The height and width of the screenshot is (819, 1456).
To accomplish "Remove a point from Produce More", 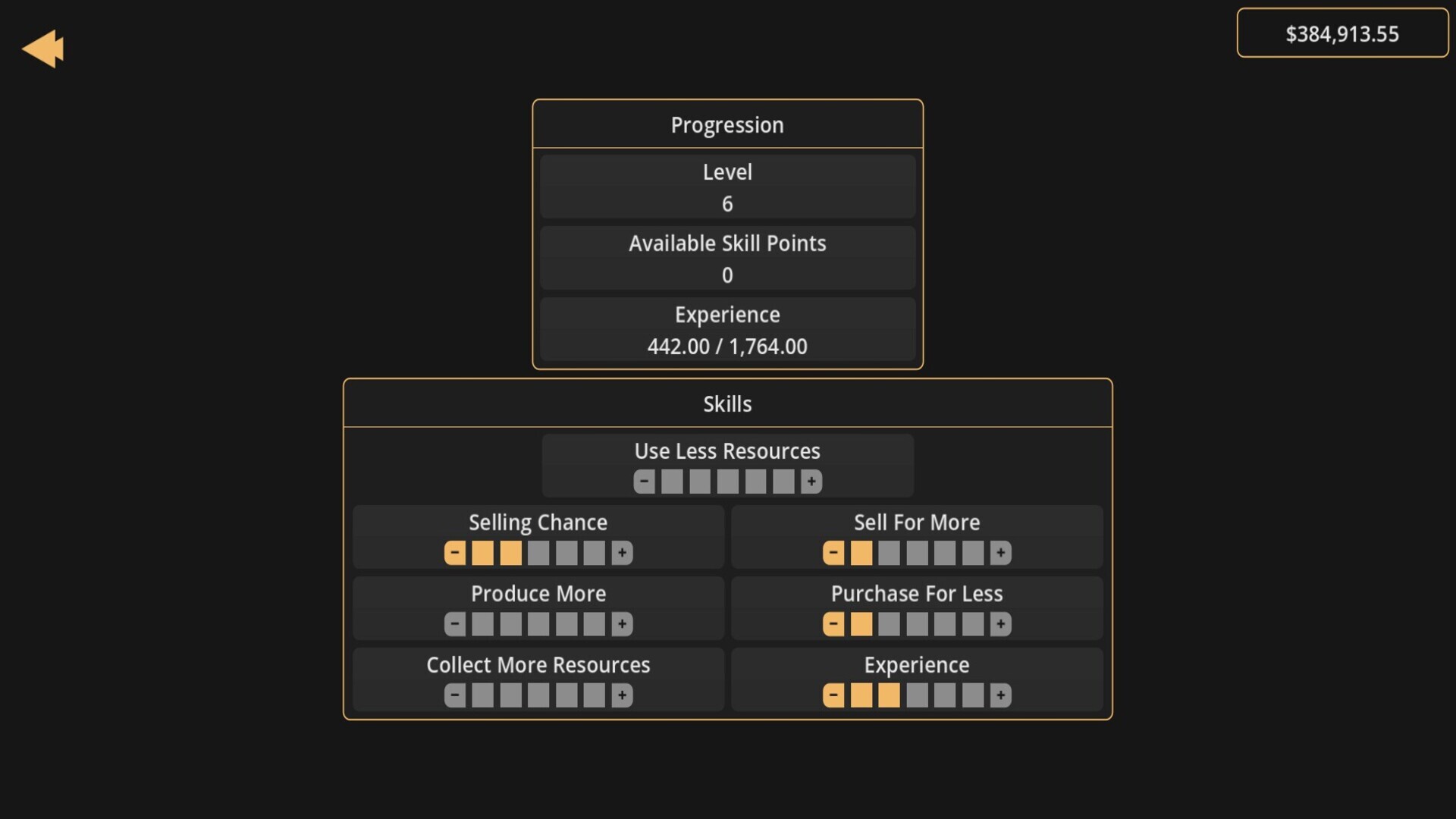I will pos(454,624).
